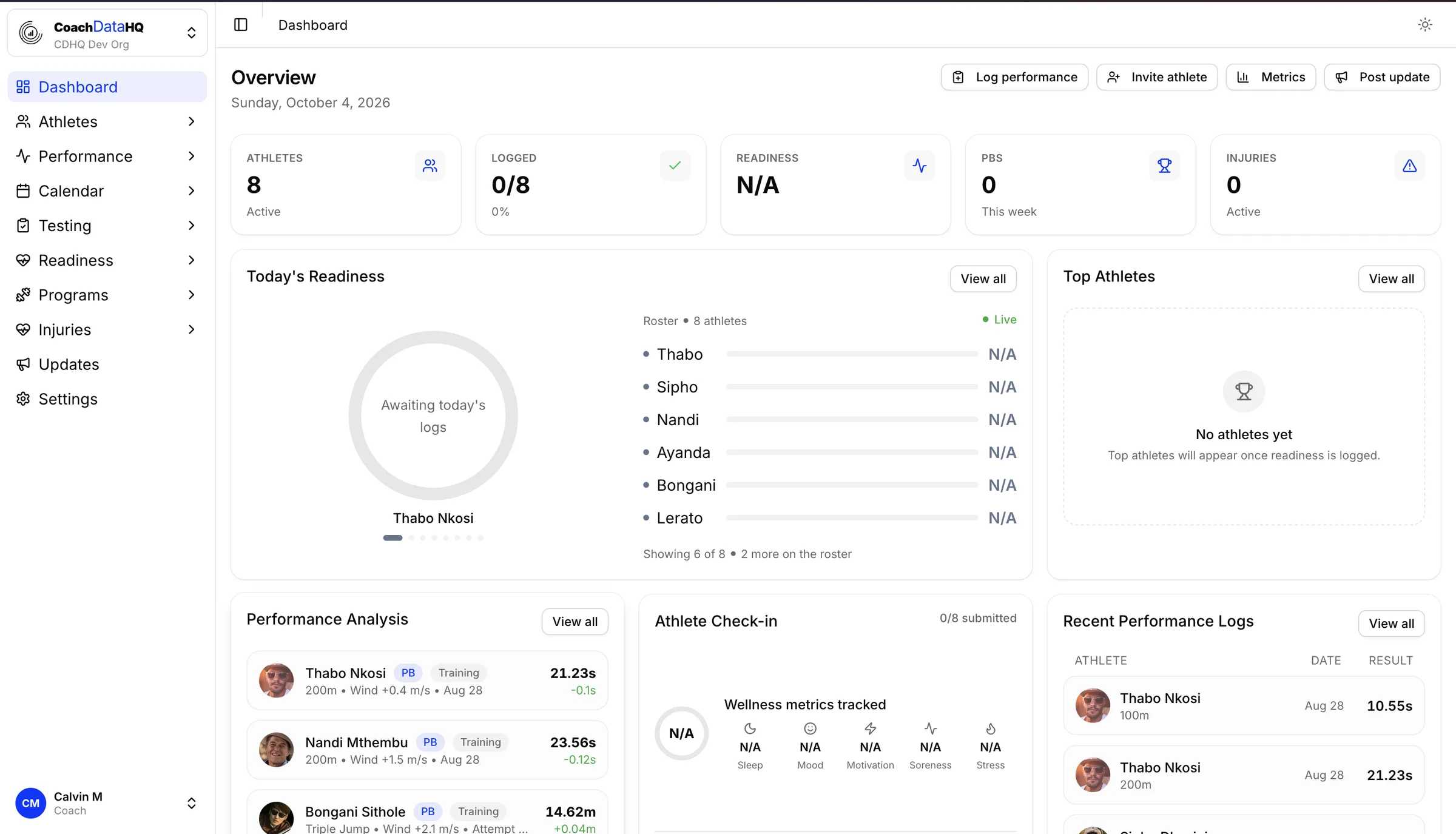Open Bongani Sithole Triple Jump card
1456x834 pixels.
tap(427, 813)
